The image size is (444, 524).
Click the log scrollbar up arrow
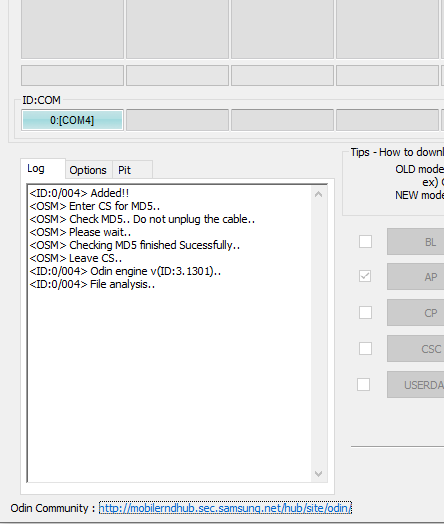pos(318,194)
